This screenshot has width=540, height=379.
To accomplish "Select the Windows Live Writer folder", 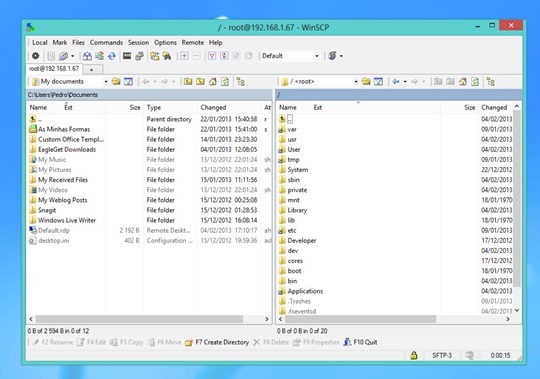I will point(67,220).
